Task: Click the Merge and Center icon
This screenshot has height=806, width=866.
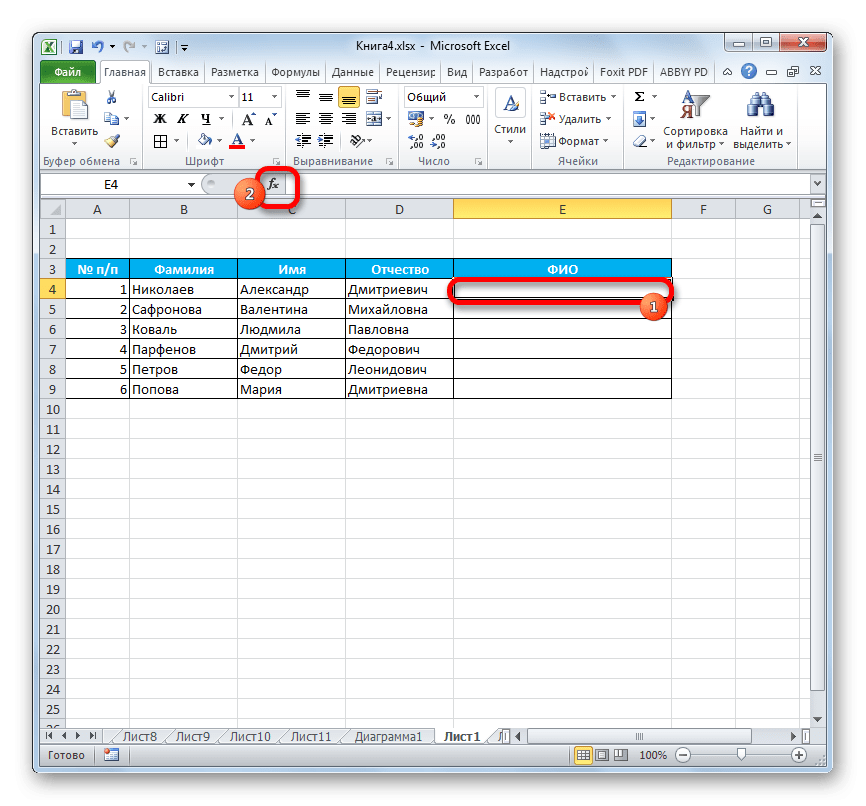Action: 374,119
